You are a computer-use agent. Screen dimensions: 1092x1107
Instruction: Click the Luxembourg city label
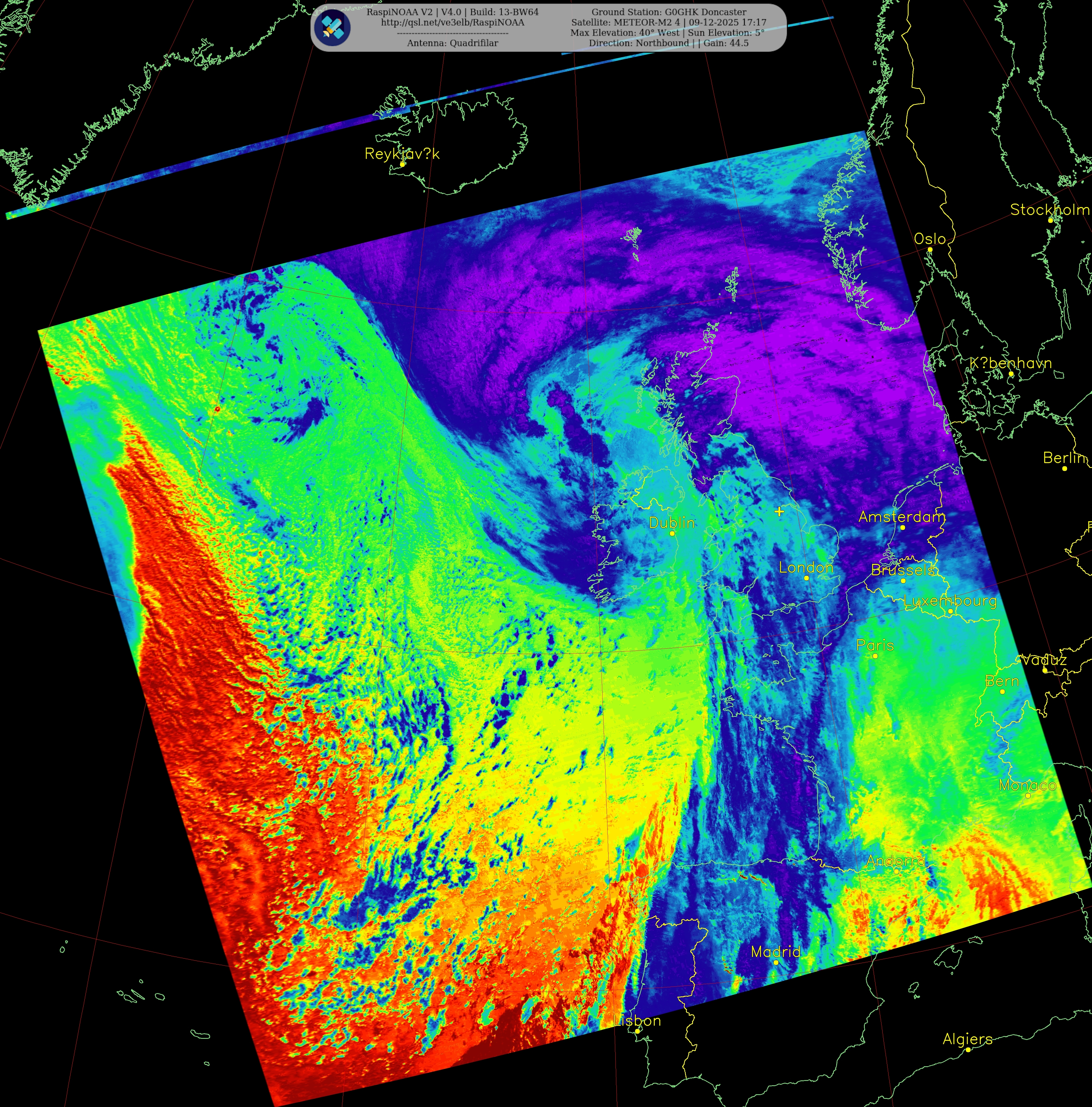pyautogui.click(x=950, y=601)
